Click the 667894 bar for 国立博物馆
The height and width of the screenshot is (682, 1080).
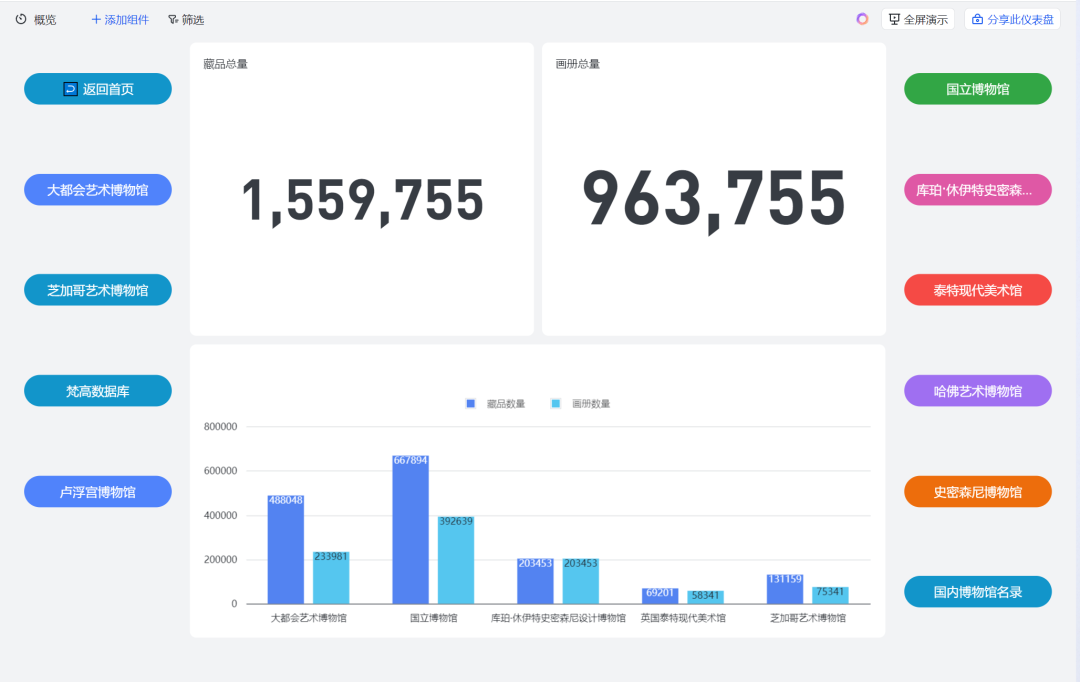[x=411, y=530]
